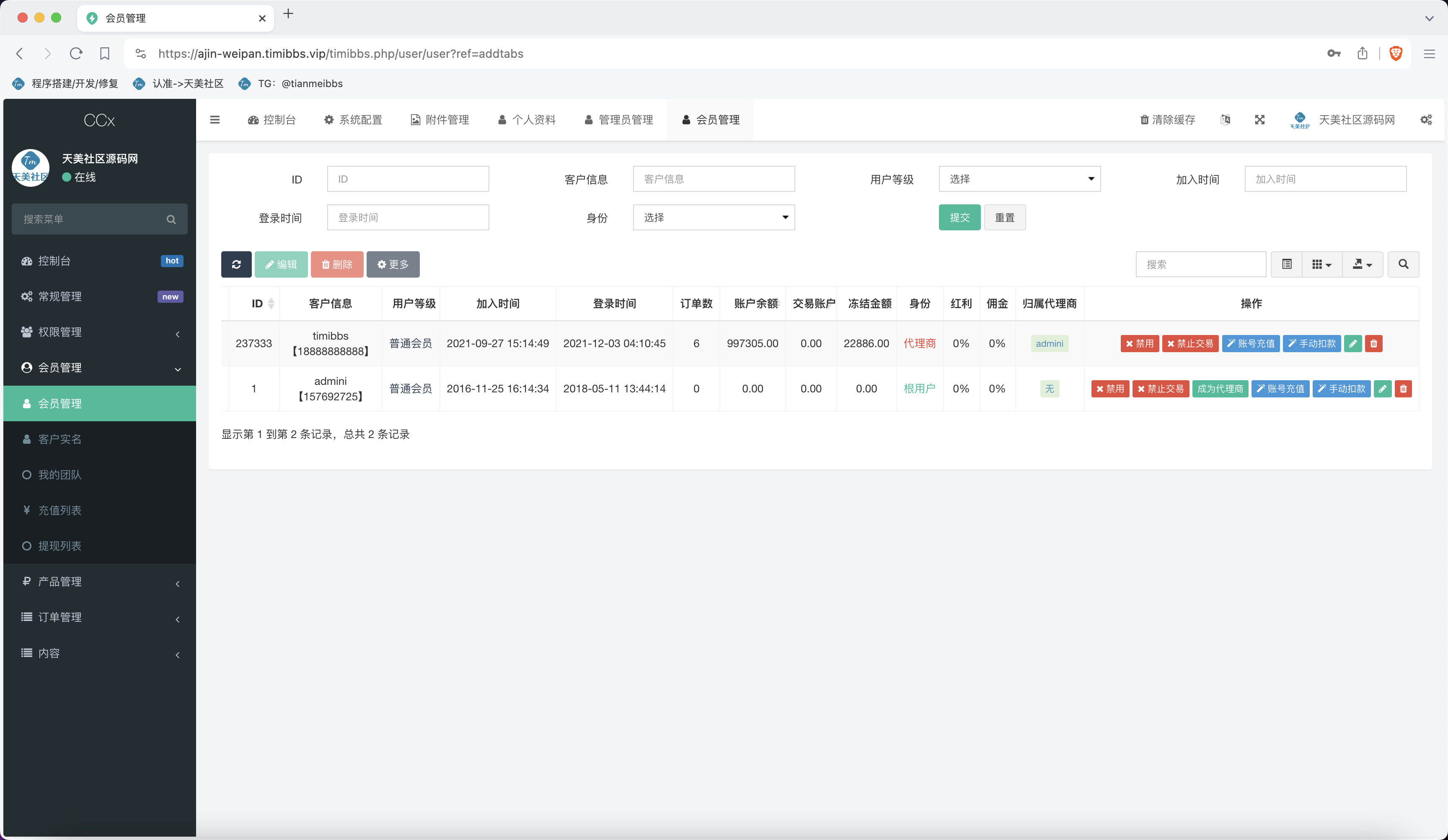
Task: Click green edit pencil for admini row
Action: (1383, 389)
